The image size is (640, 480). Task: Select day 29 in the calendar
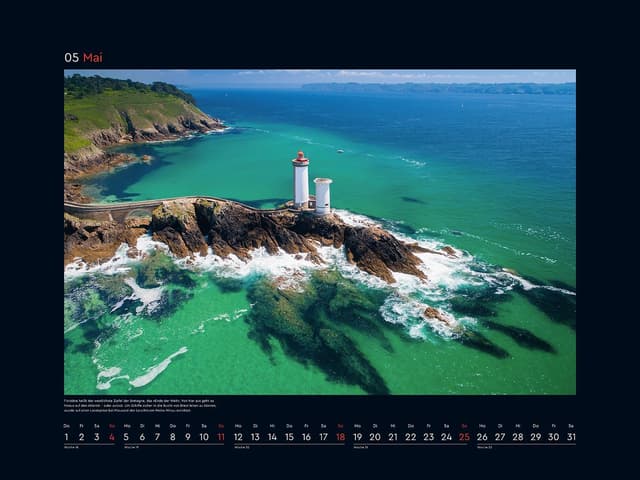536,437
